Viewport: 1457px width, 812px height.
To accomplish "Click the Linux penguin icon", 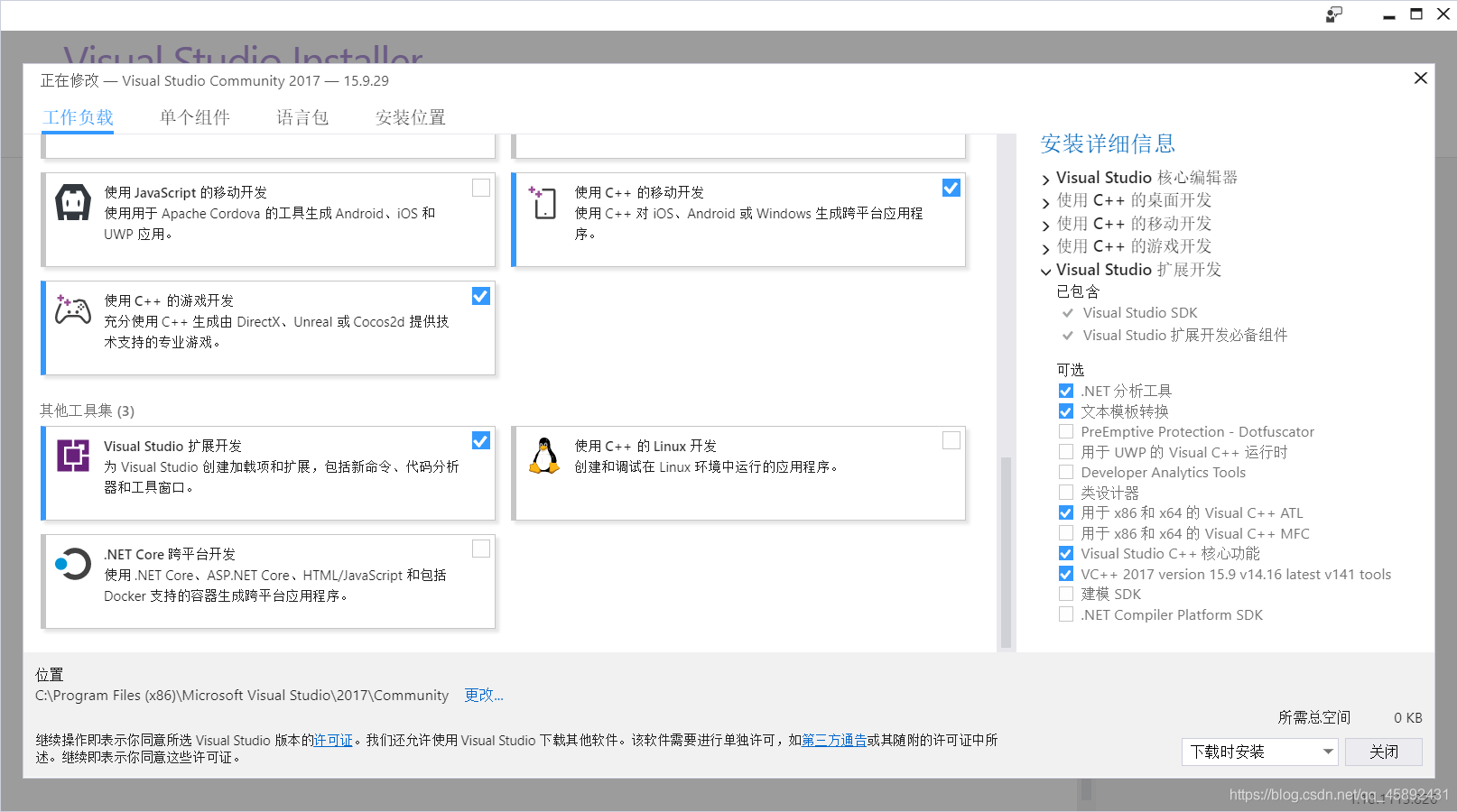I will click(543, 456).
